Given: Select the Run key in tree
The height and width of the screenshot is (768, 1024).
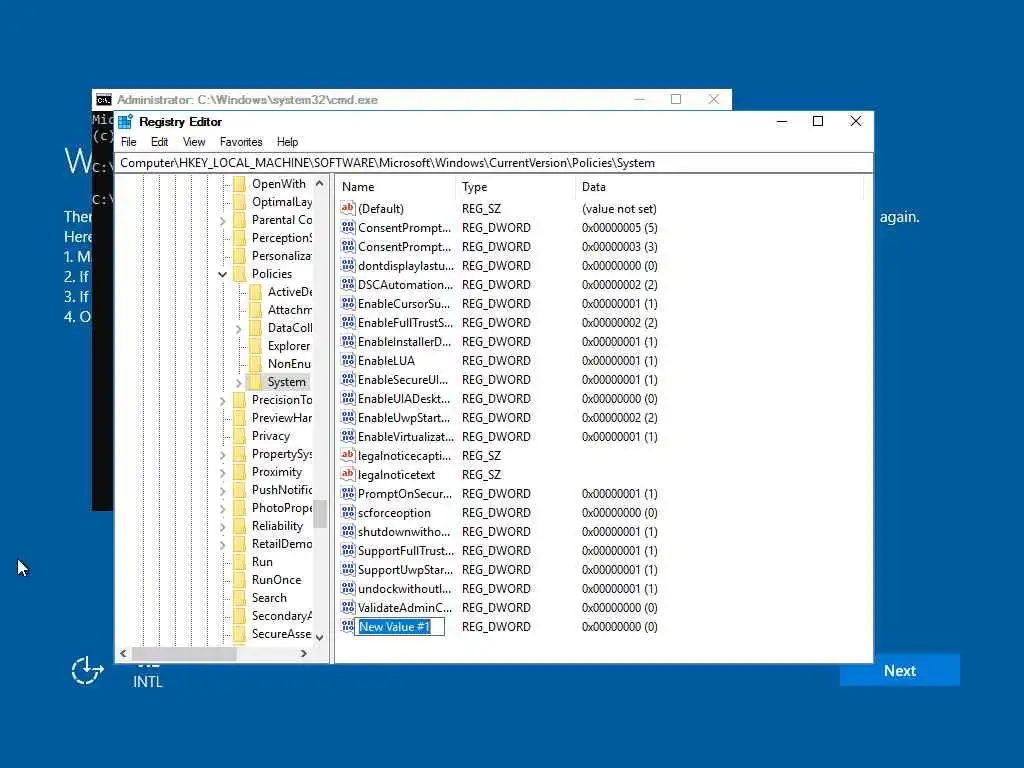Looking at the screenshot, I should click(262, 562).
